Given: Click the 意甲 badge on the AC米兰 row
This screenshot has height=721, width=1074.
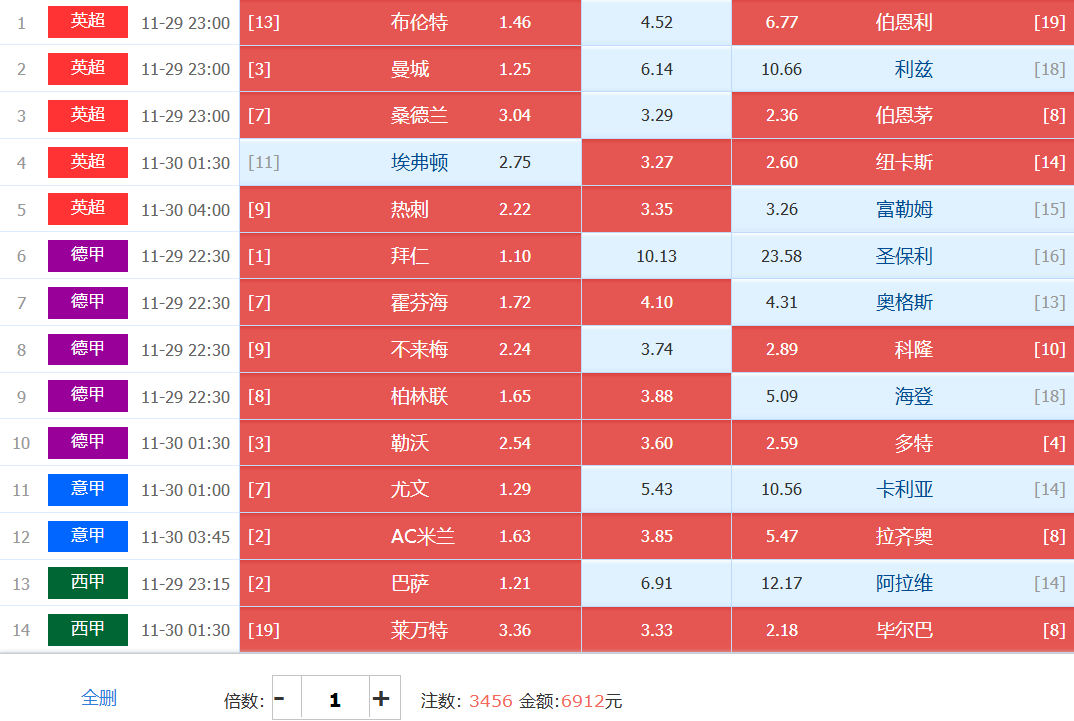Looking at the screenshot, I should click(x=88, y=537).
